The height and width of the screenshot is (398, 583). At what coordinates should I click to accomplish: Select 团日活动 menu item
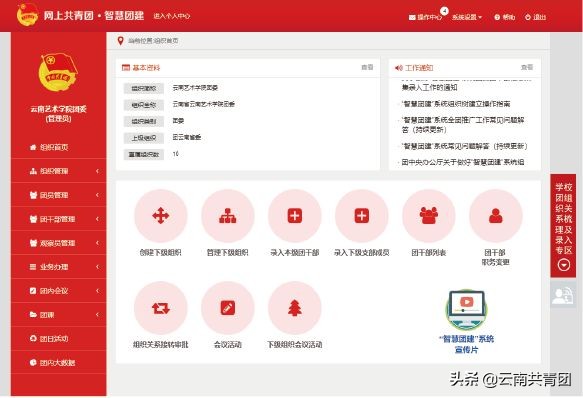click(x=58, y=338)
